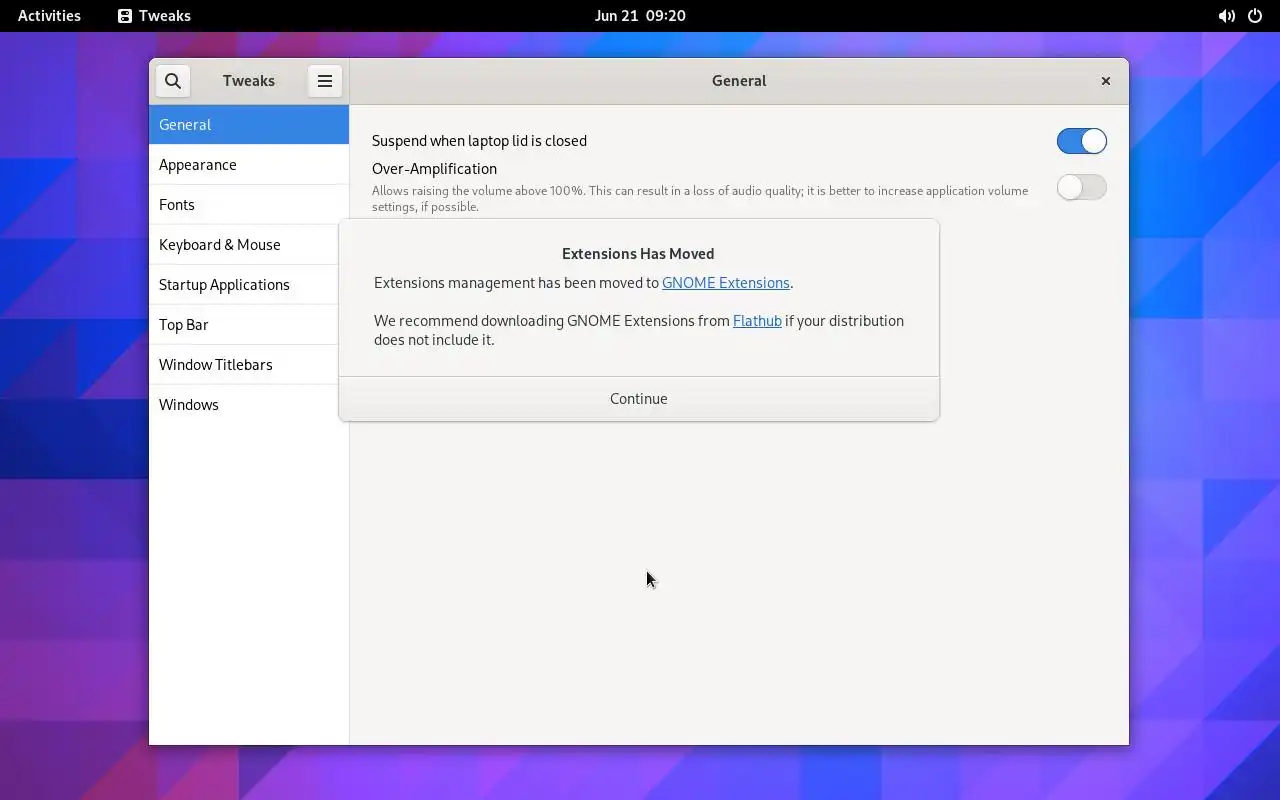Image resolution: width=1280 pixels, height=800 pixels.
Task: Go to Keyboard & Mouse settings
Action: tap(249, 245)
